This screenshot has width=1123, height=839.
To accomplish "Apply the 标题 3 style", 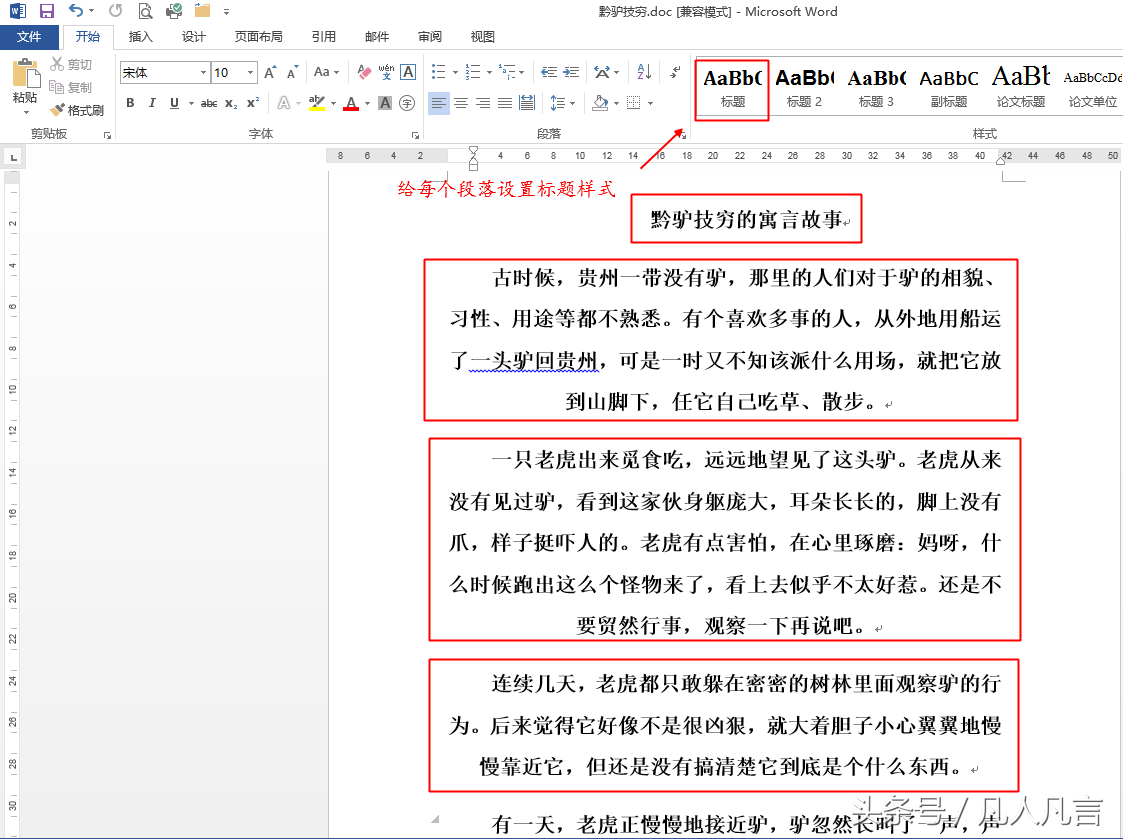I will [877, 88].
